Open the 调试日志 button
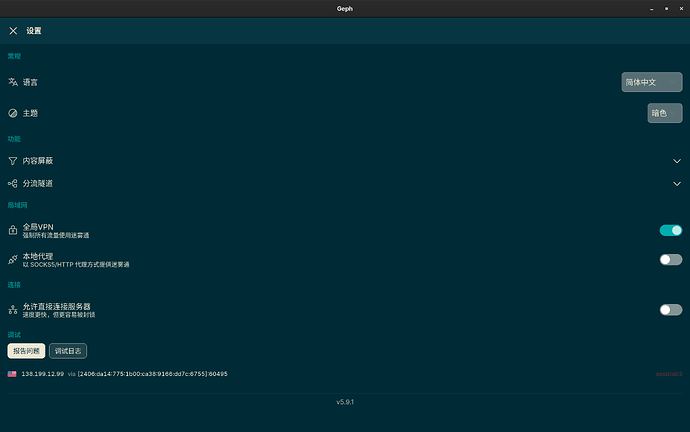Viewport: 690px width, 432px height. (x=68, y=351)
